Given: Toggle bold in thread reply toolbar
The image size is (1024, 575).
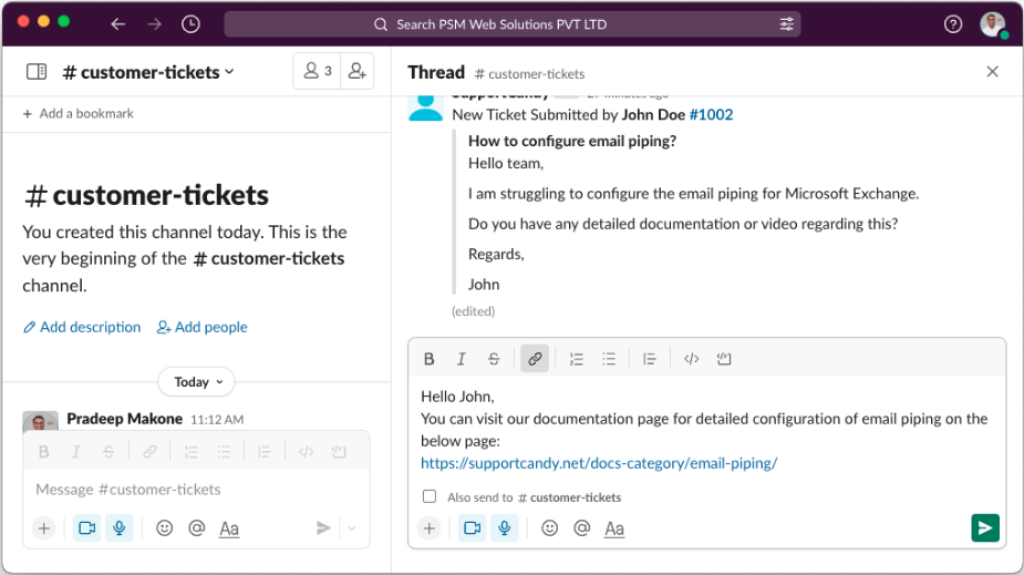Looking at the screenshot, I should coord(429,359).
